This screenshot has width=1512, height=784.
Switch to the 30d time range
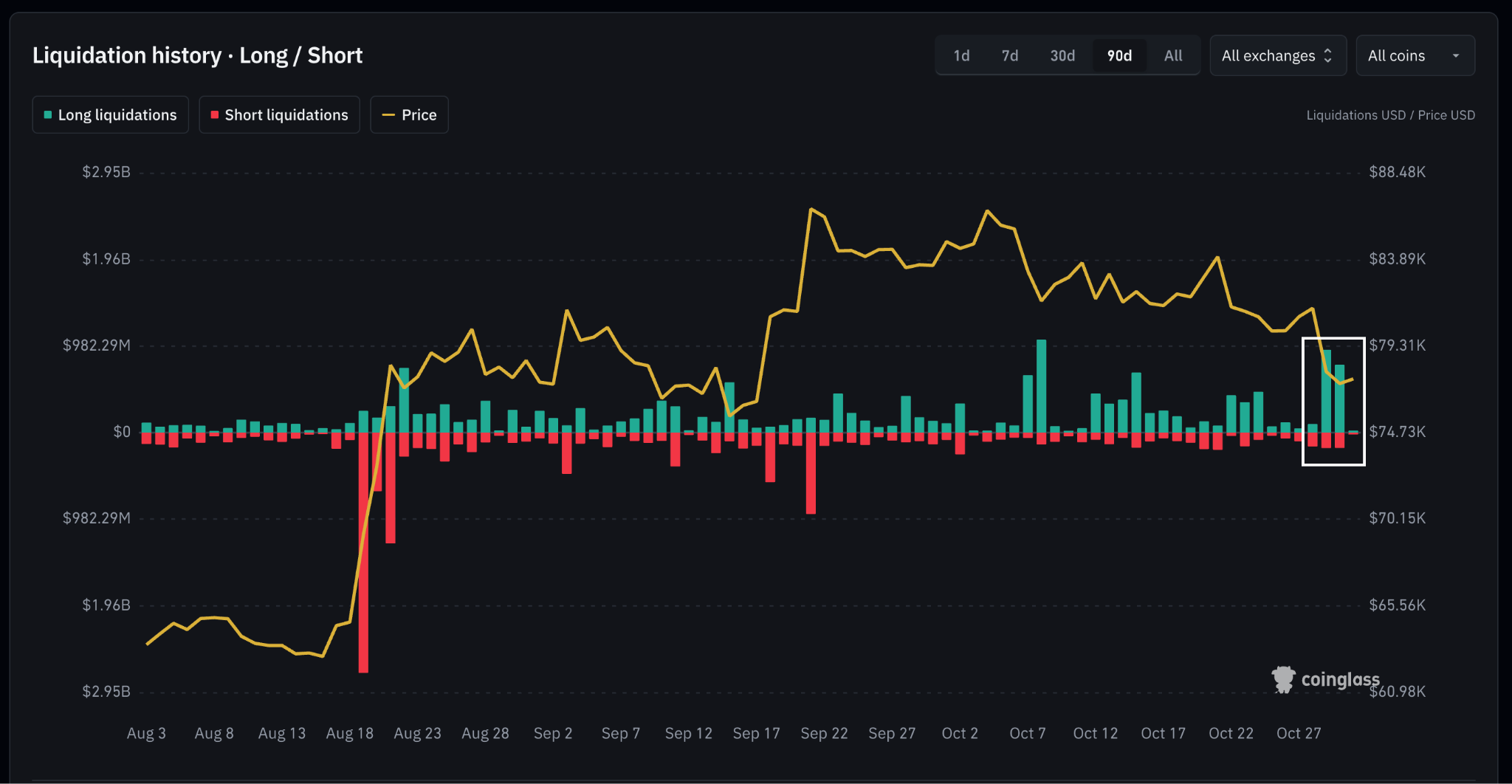click(x=1062, y=55)
